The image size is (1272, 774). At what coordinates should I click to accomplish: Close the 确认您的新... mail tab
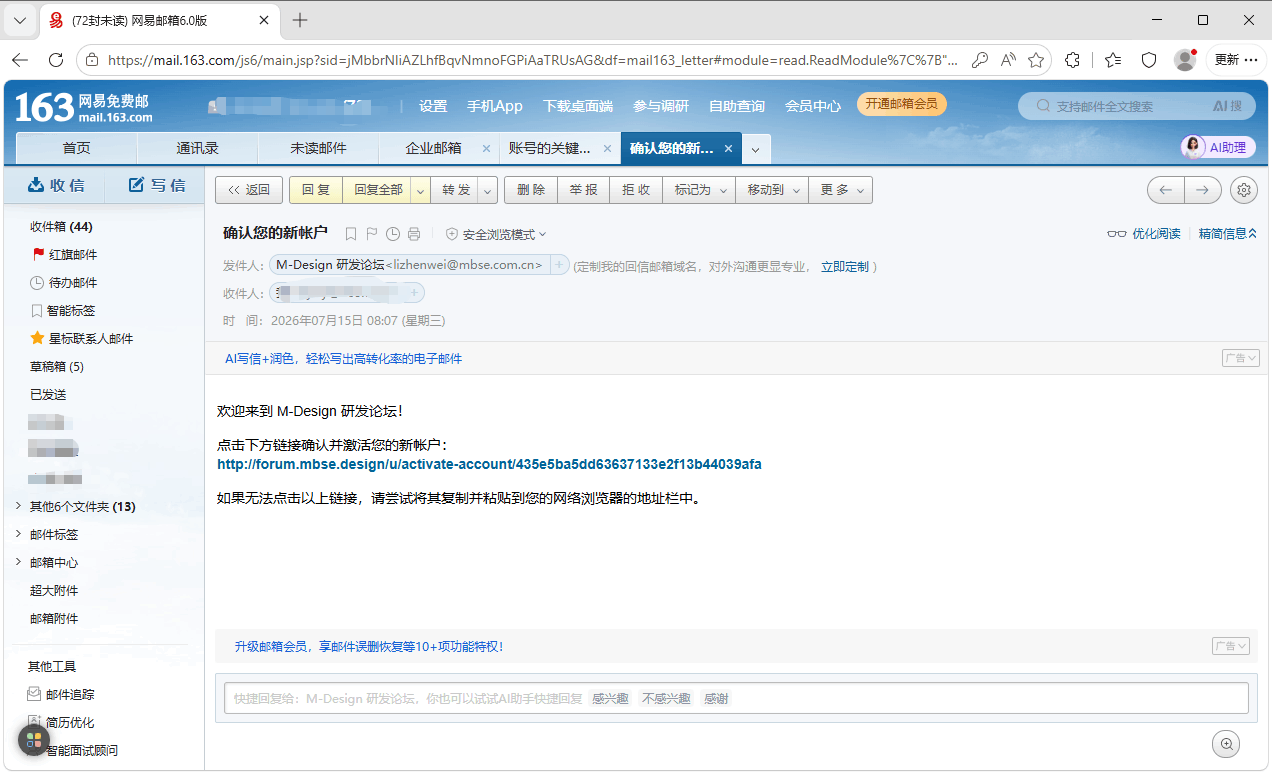pos(728,149)
